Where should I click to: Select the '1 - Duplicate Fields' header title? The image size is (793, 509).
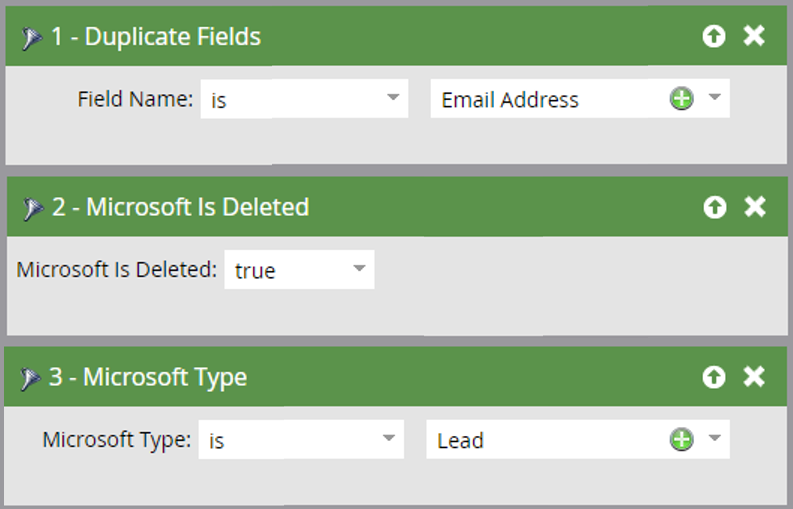(156, 37)
